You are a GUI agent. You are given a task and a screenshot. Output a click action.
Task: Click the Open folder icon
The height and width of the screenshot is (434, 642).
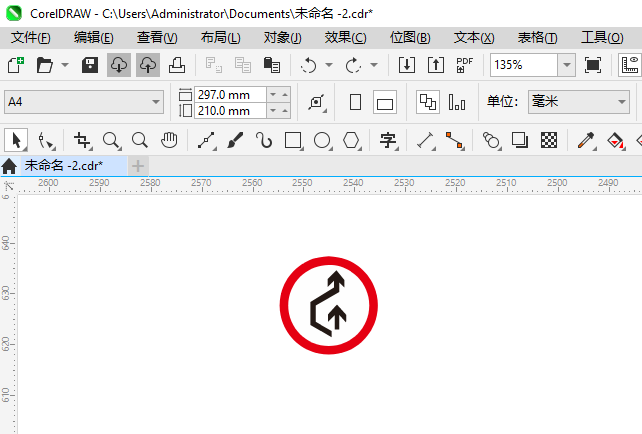tap(44, 65)
